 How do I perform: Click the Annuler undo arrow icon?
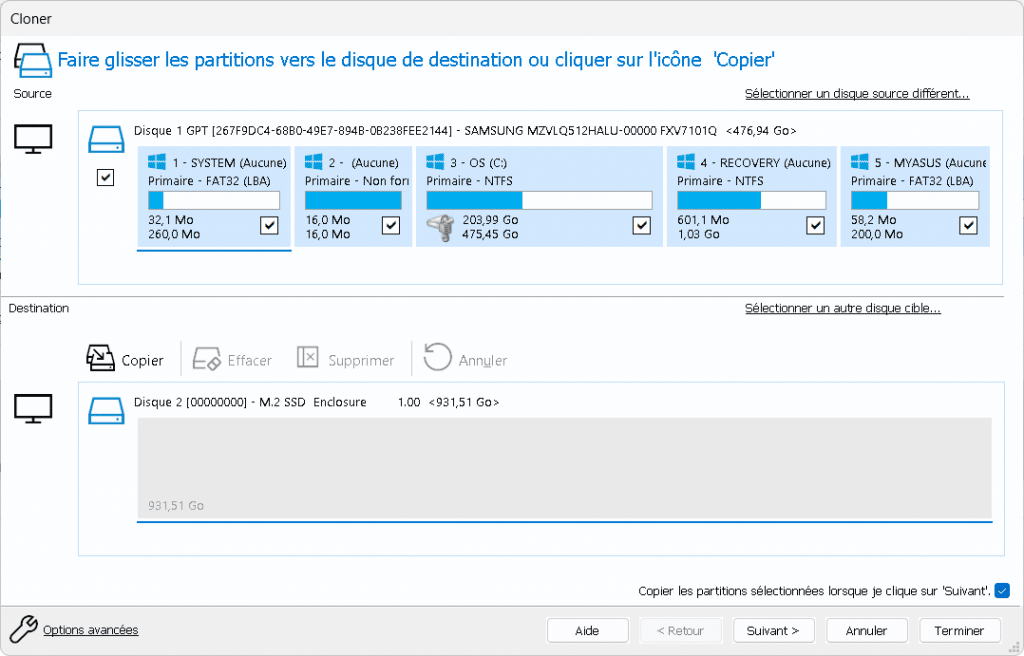coord(437,359)
